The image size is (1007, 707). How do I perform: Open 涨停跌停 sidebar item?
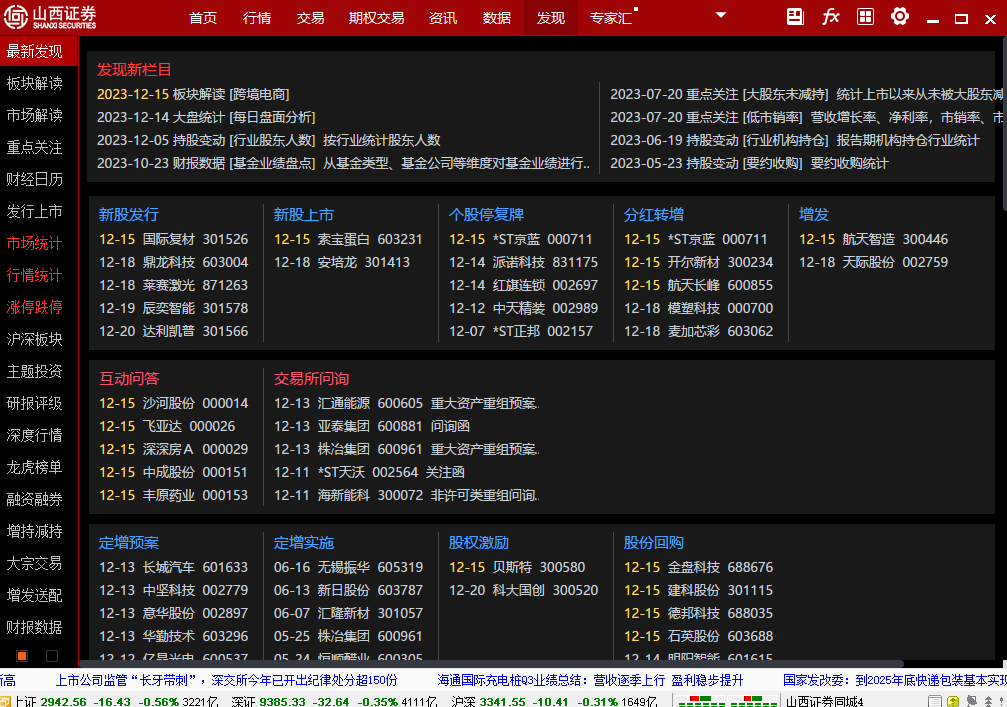(x=35, y=308)
